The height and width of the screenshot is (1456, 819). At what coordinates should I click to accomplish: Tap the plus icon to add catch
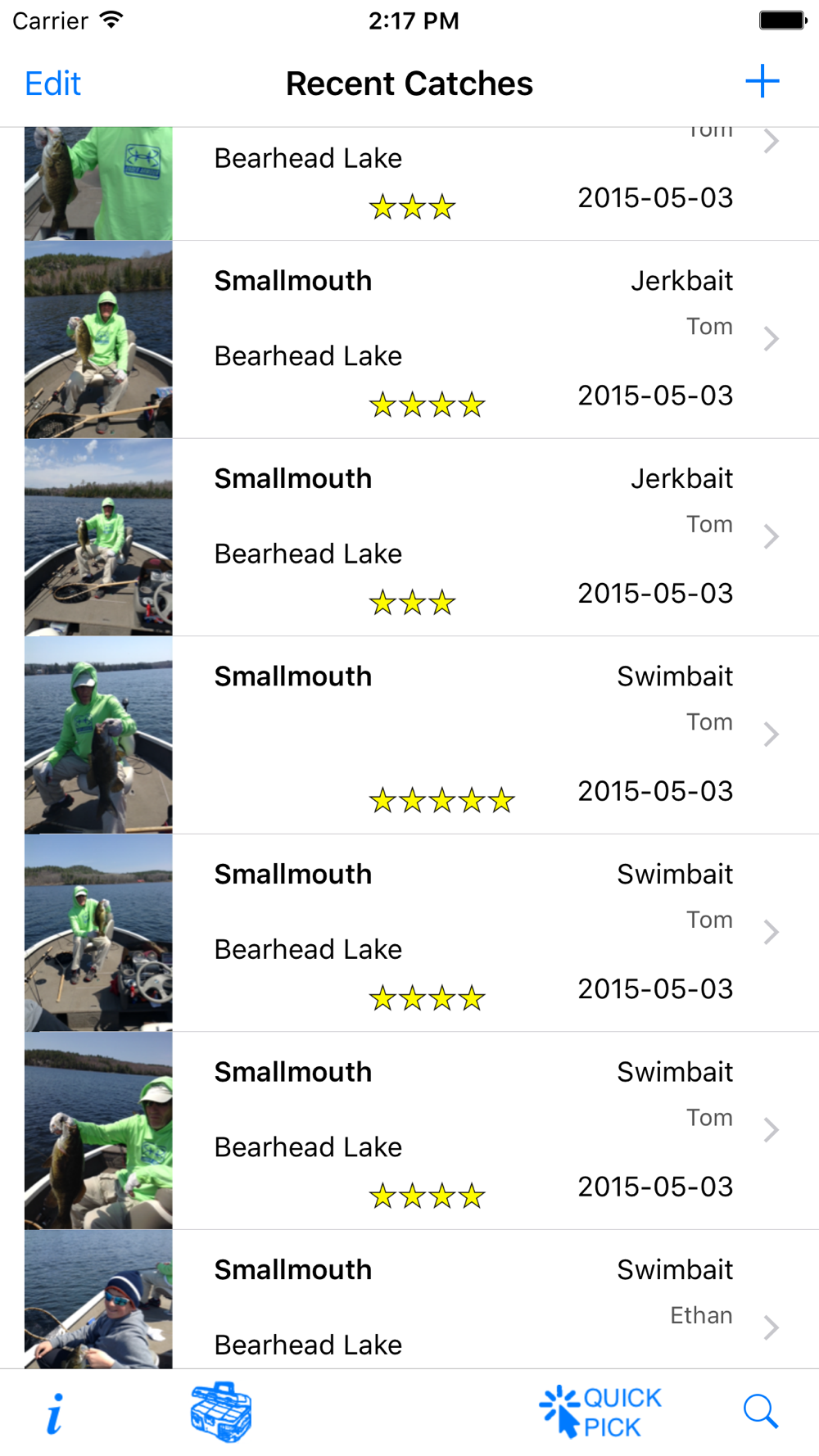pyautogui.click(x=762, y=82)
